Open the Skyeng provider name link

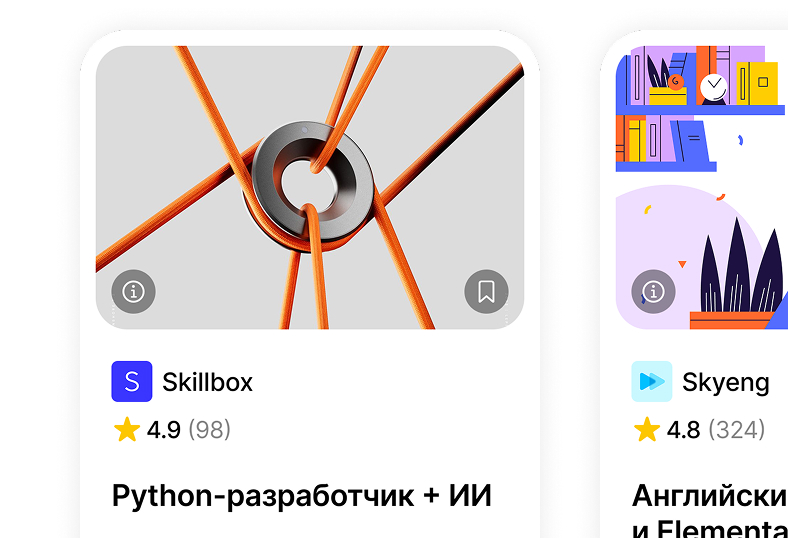click(x=726, y=382)
